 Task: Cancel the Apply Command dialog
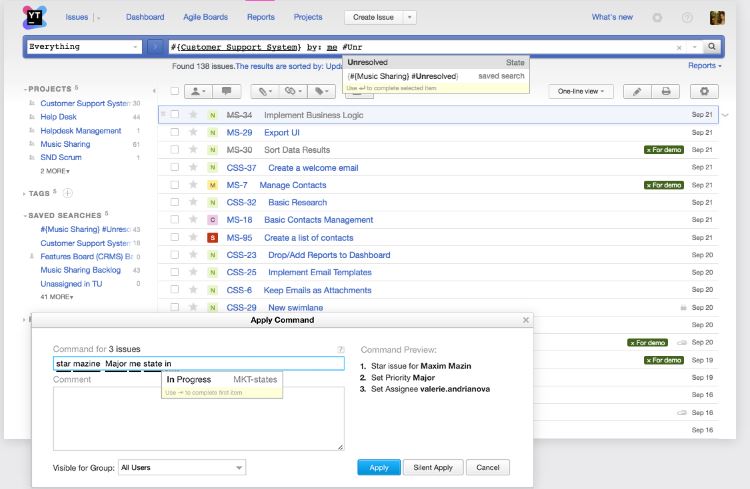487,467
